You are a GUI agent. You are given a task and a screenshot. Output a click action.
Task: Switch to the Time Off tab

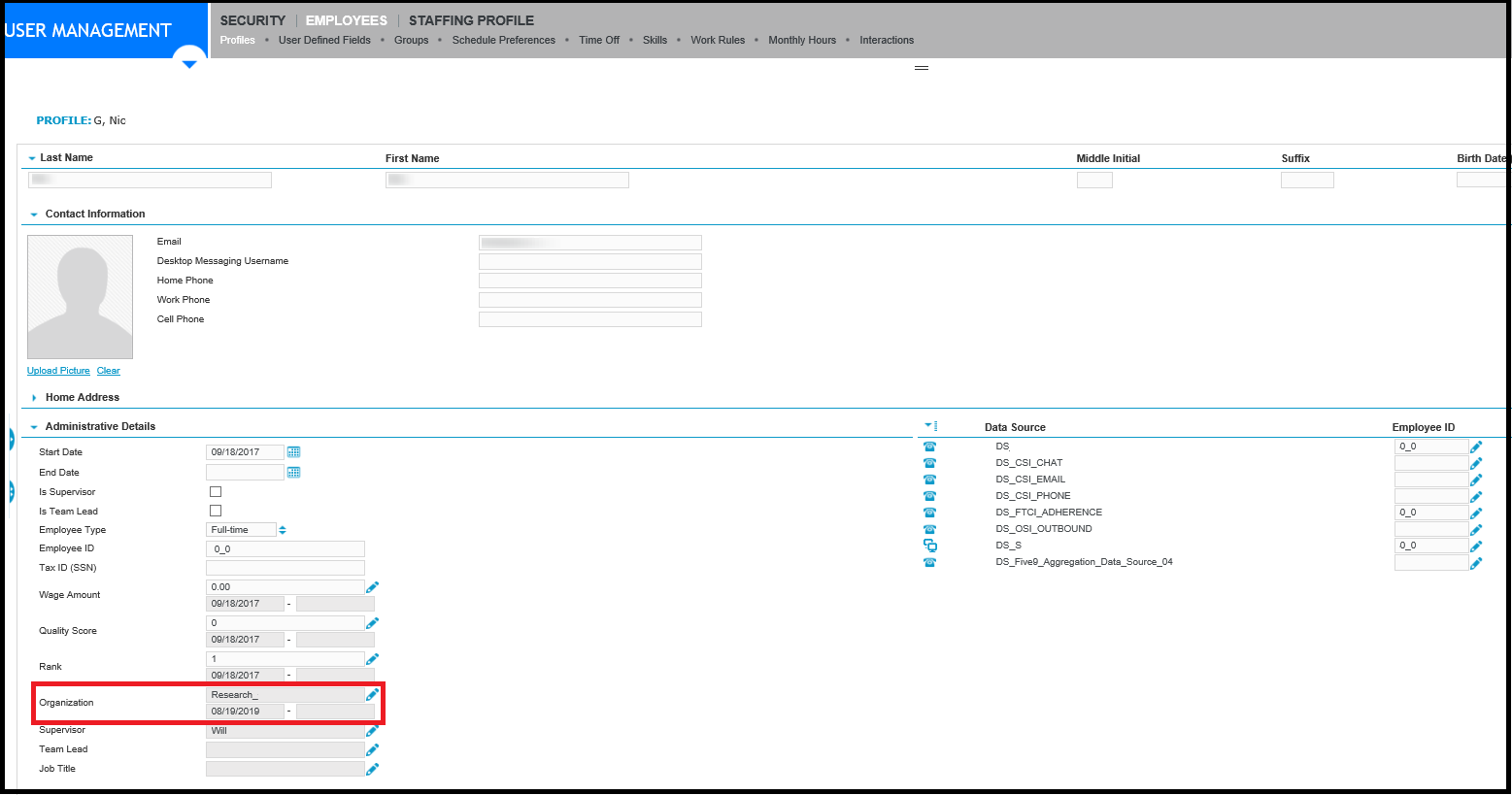pos(599,40)
